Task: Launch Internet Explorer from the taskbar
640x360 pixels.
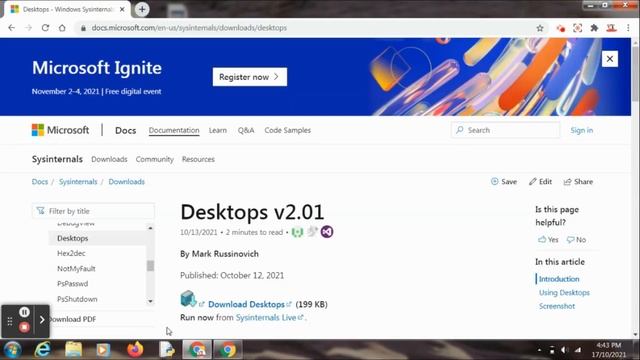Action: tap(42, 350)
